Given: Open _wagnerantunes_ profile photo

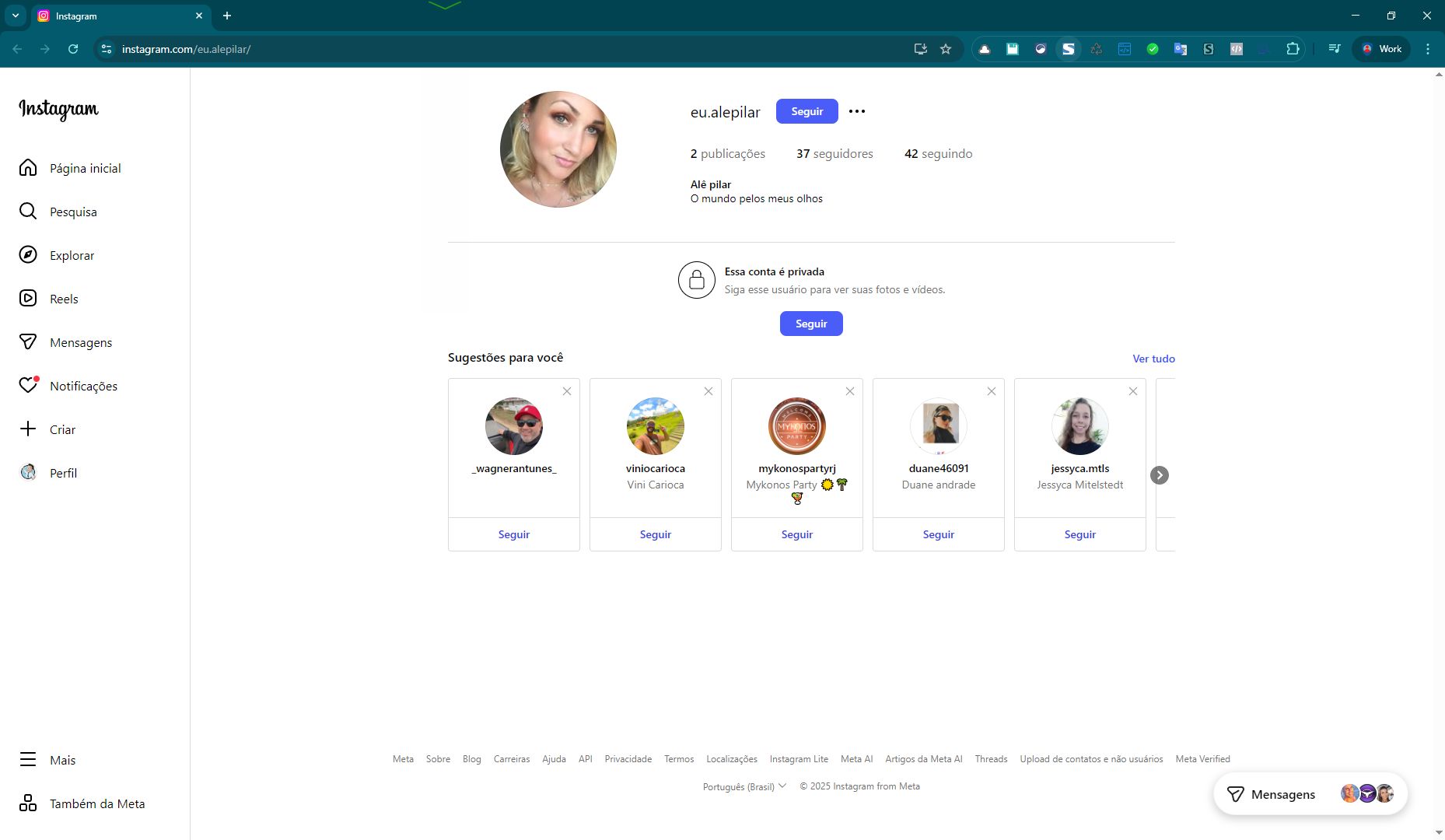Looking at the screenshot, I should (514, 426).
